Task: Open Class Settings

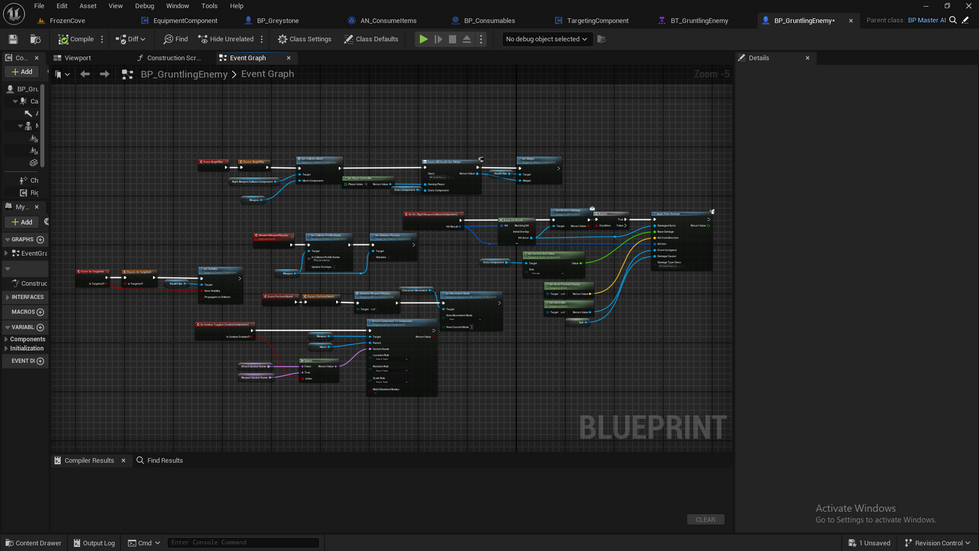Action: [x=304, y=39]
